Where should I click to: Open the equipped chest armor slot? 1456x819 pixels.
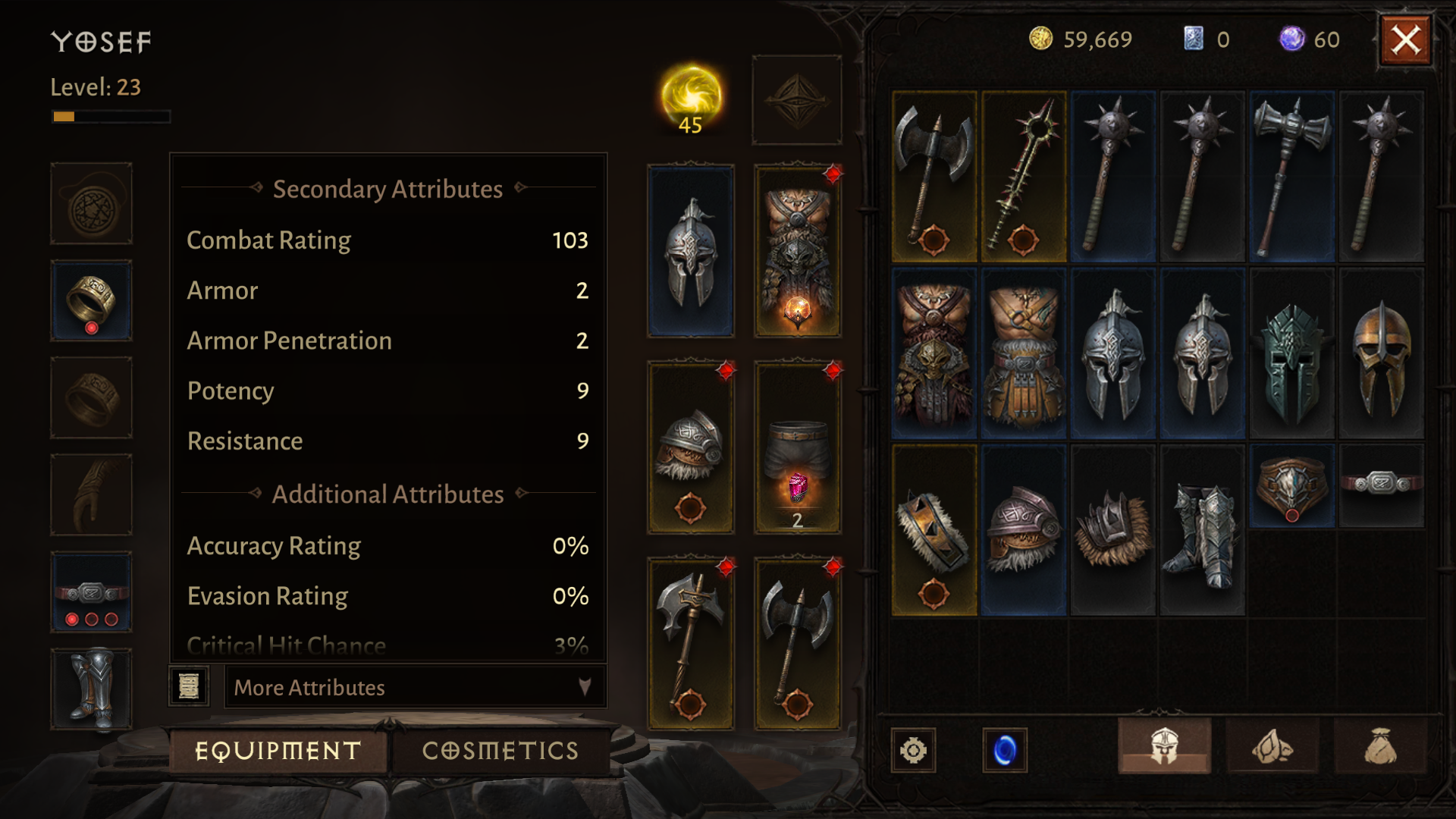pyautogui.click(x=797, y=251)
